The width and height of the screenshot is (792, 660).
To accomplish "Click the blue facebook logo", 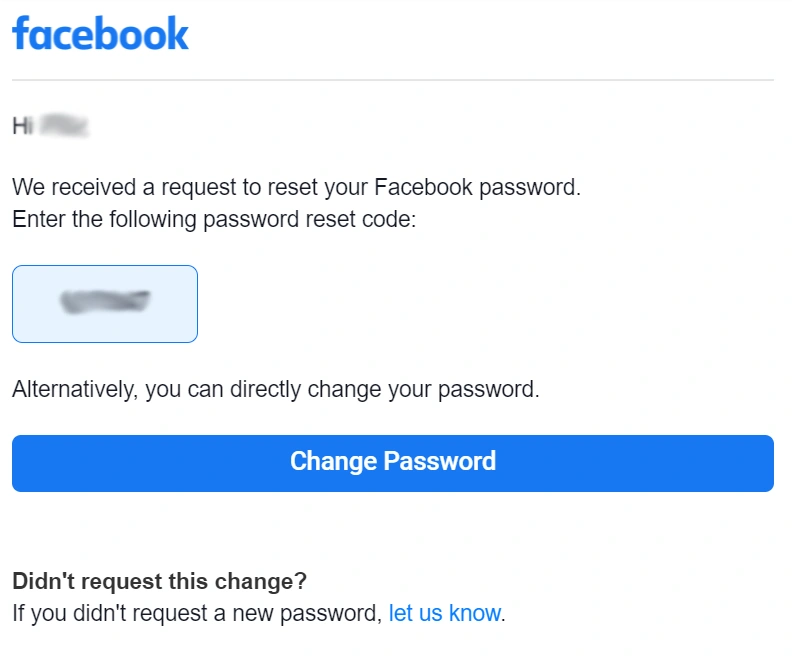I will coord(101,33).
